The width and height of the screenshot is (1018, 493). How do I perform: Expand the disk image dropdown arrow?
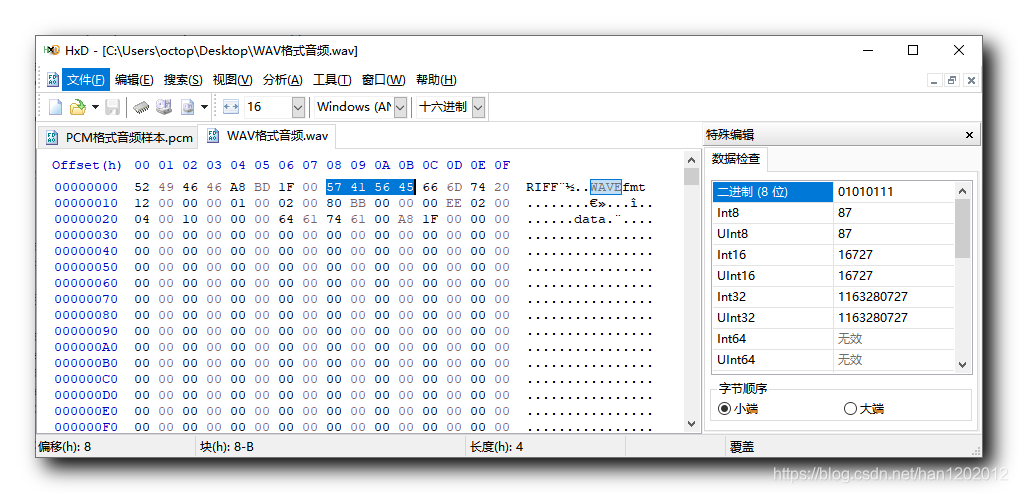coord(205,107)
